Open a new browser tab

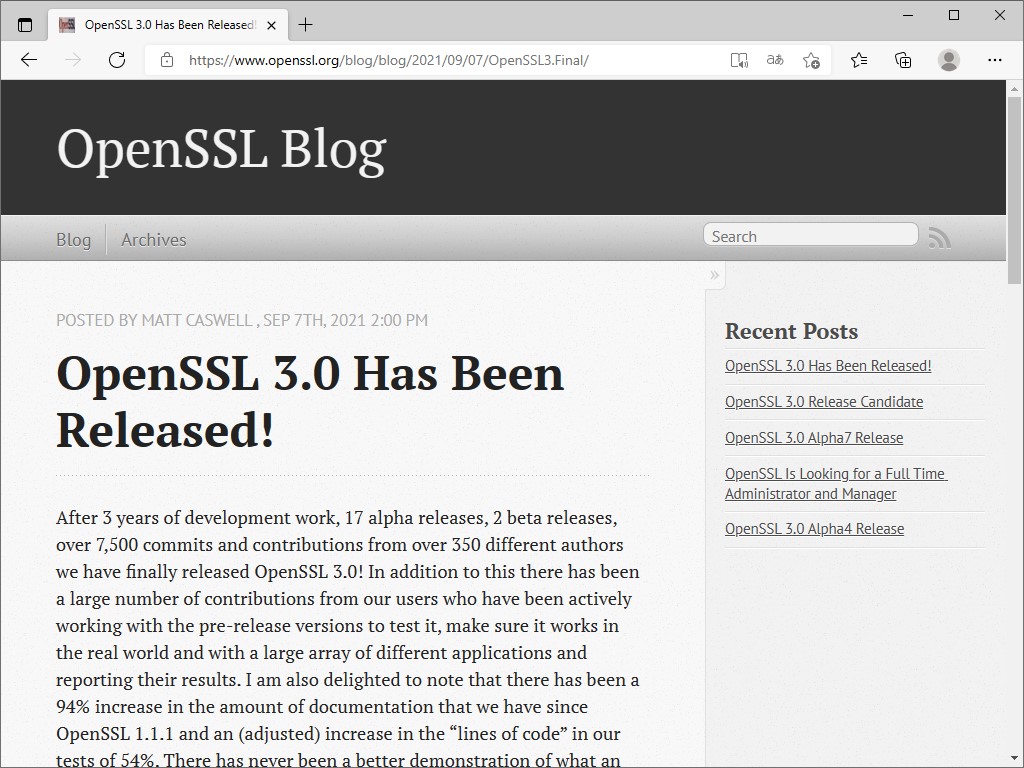tap(306, 24)
